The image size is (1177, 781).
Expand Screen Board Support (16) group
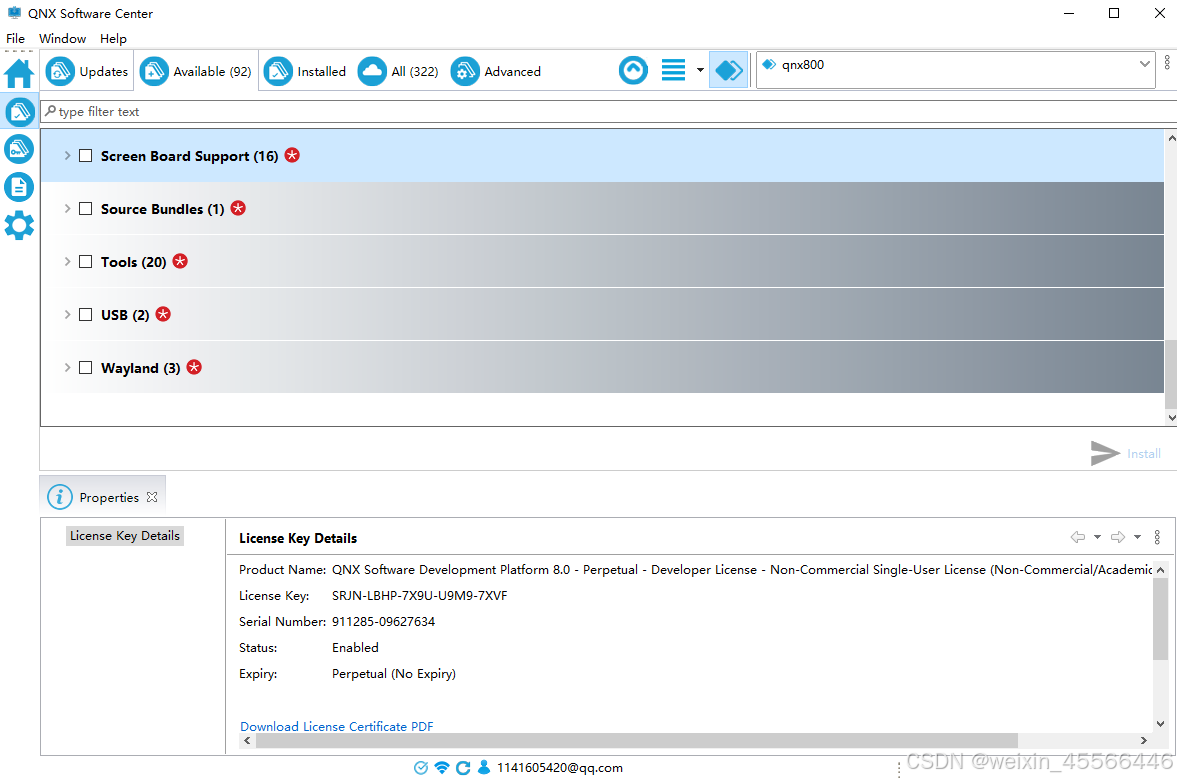click(68, 155)
